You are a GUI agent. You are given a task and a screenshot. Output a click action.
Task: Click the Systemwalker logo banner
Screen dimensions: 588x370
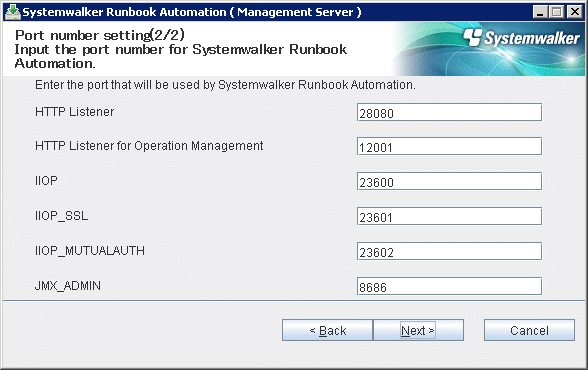pos(488,49)
